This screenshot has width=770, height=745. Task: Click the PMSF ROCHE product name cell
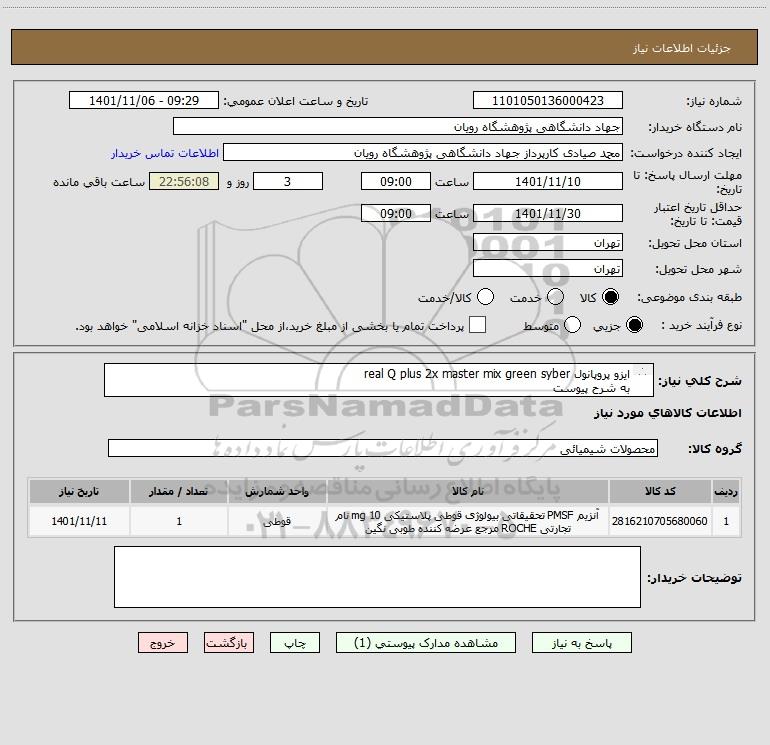(468, 522)
